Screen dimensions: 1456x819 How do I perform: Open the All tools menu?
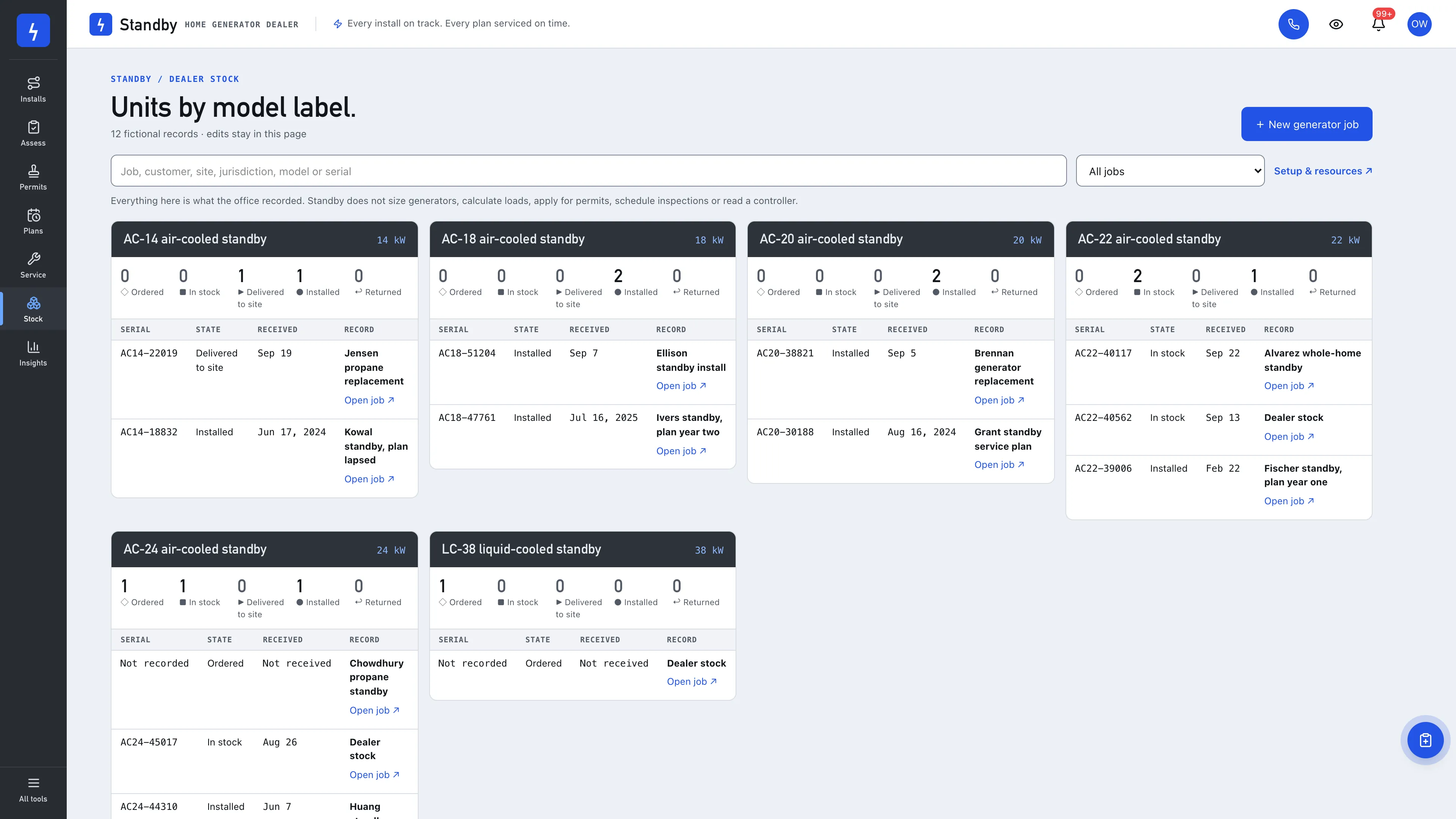tap(33, 789)
